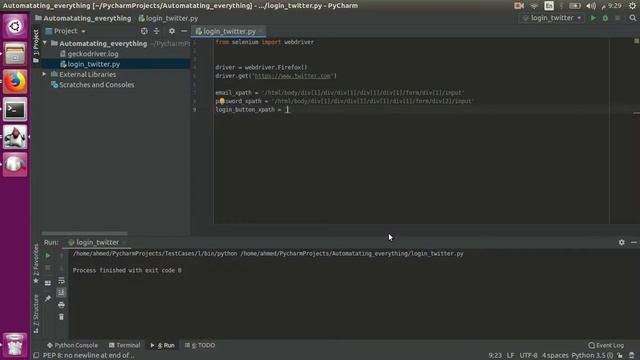Open the Ubuntu Dash from launcher

[x=15, y=27]
